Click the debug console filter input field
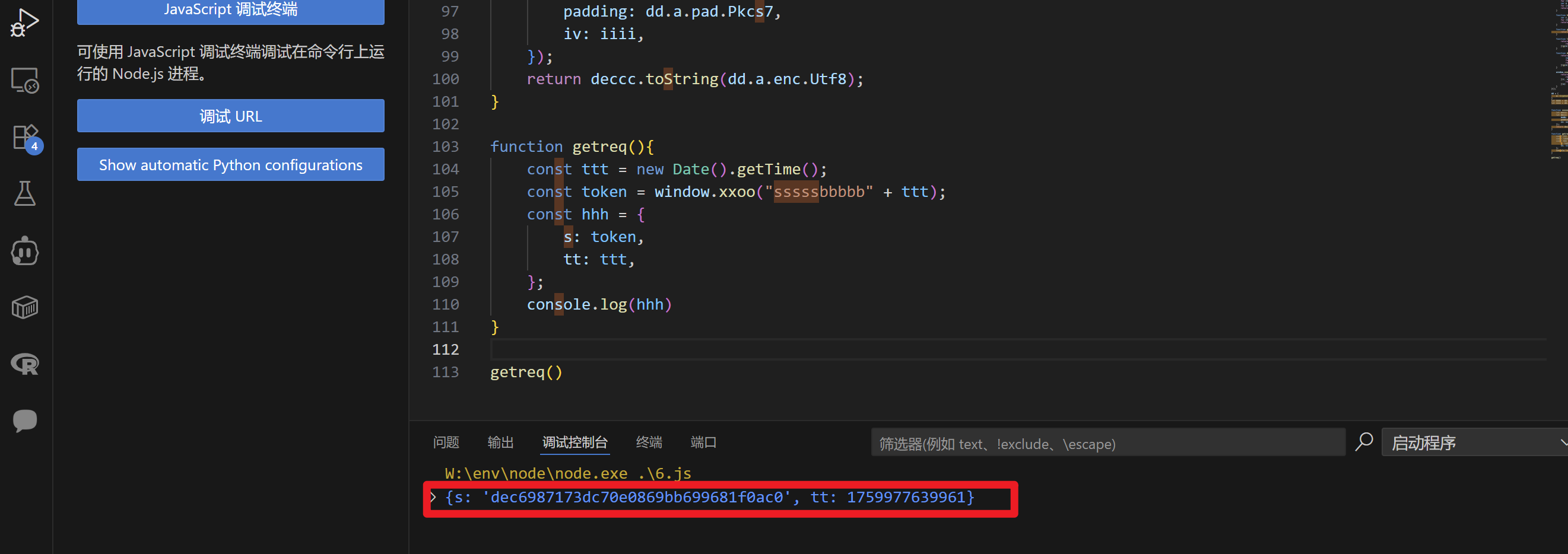Image resolution: width=1568 pixels, height=554 pixels. pyautogui.click(x=1109, y=442)
